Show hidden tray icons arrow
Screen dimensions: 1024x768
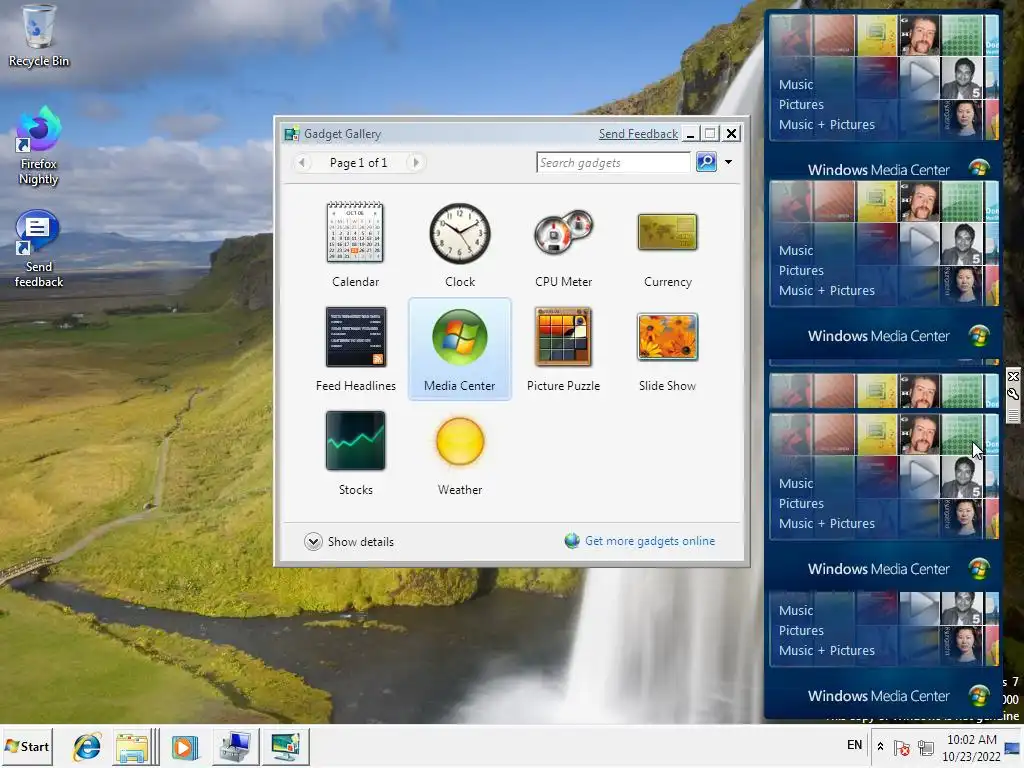(x=880, y=746)
